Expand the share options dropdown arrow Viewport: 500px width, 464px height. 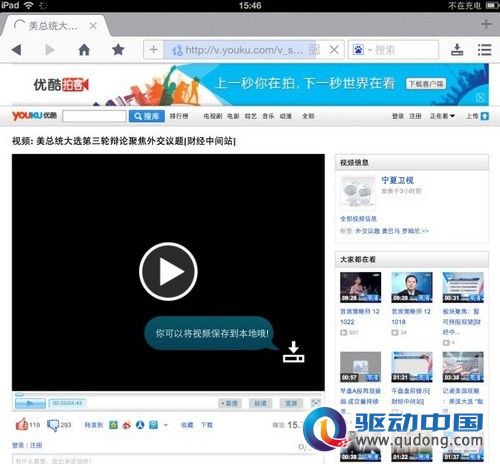tap(166, 425)
